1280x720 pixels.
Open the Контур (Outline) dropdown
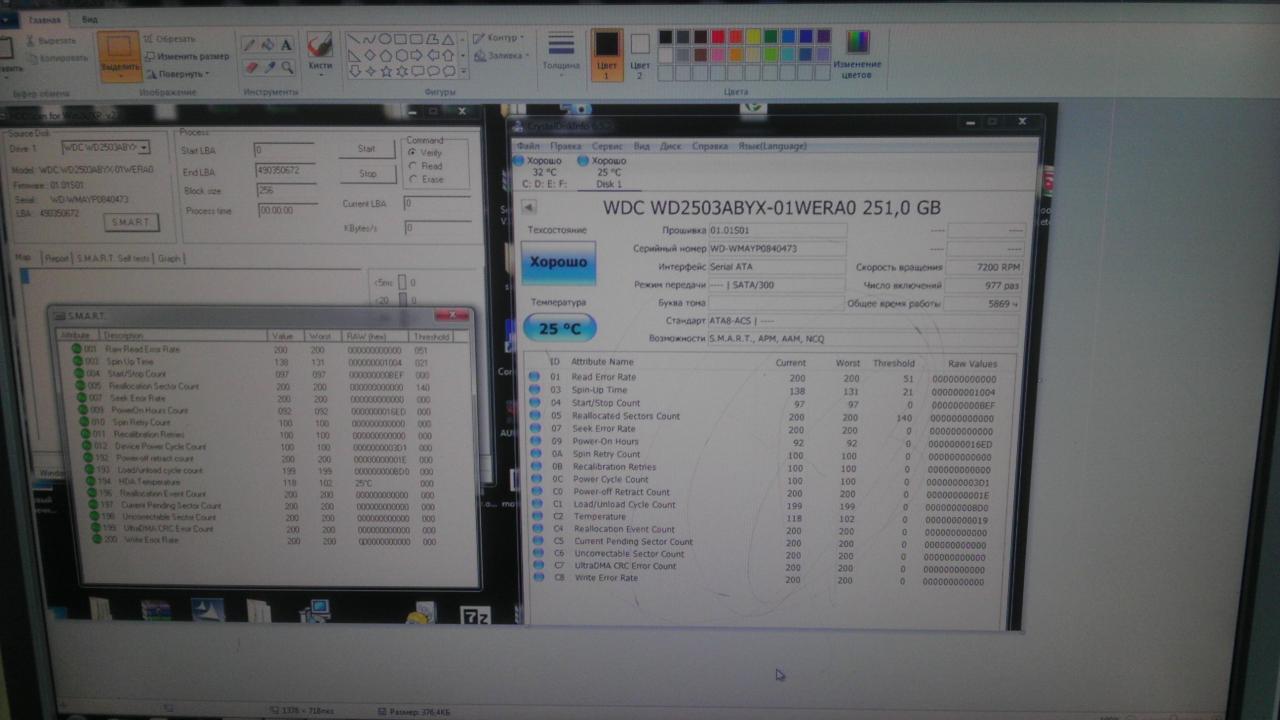[499, 39]
